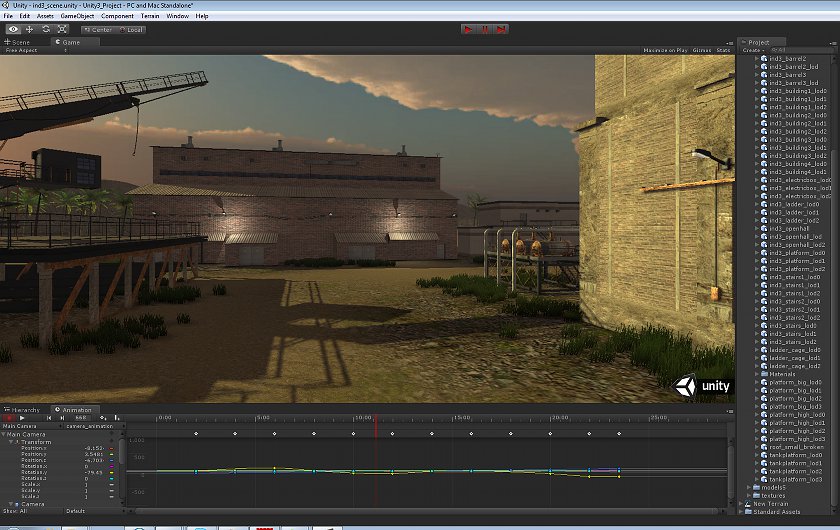The height and width of the screenshot is (530, 840).
Task: Click the Position.y curve color swatch
Action: coord(111,454)
